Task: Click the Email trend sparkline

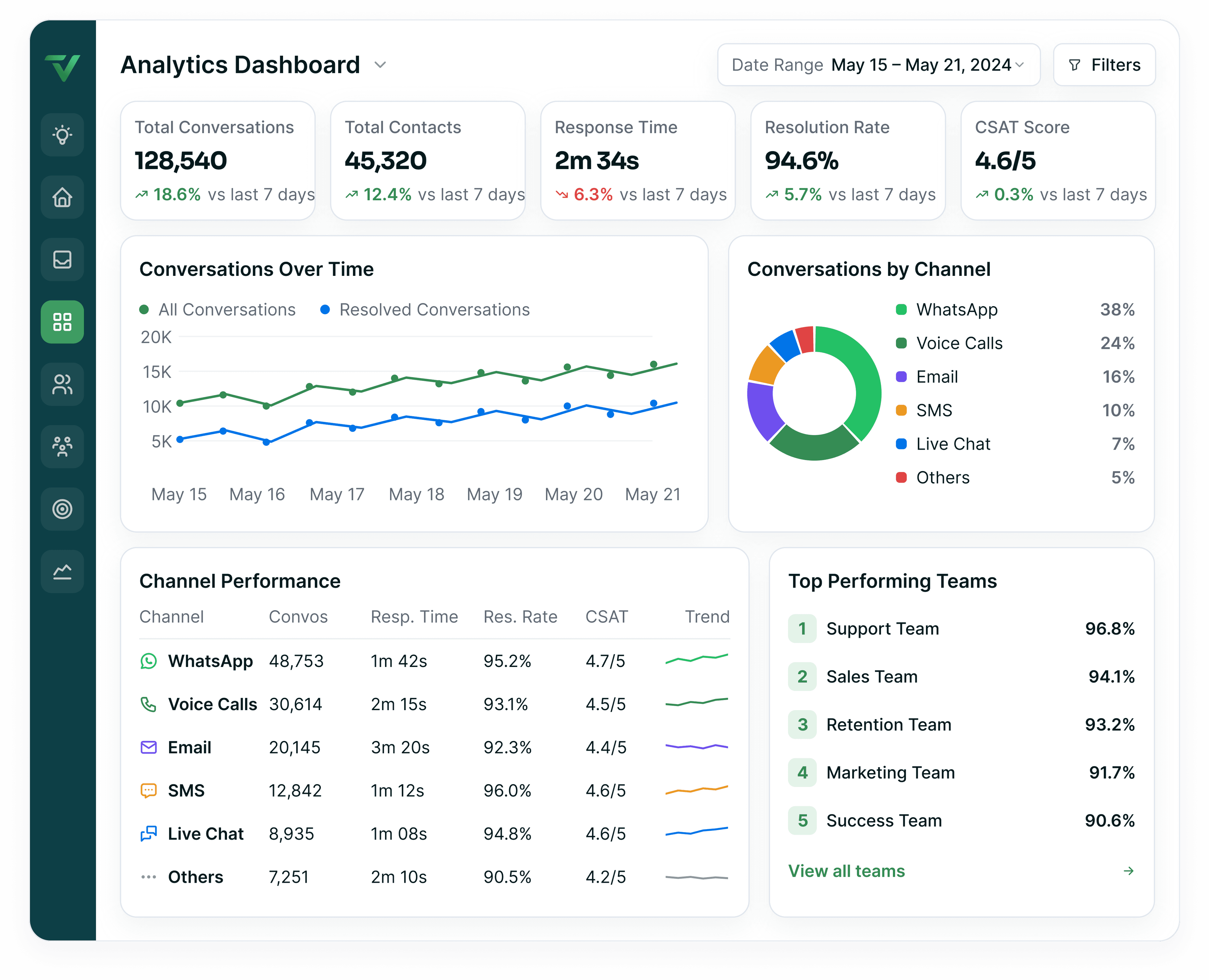Action: coord(697,747)
